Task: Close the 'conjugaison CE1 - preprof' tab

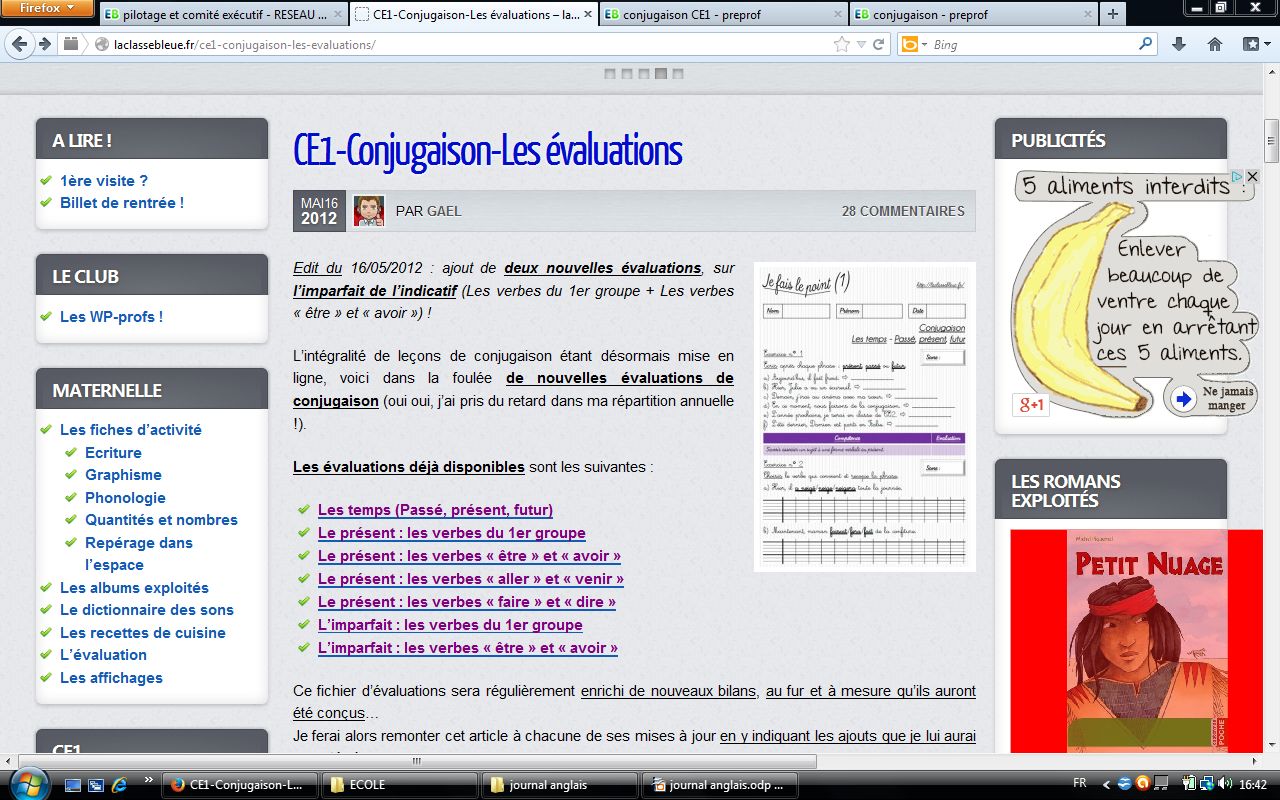Action: [836, 15]
